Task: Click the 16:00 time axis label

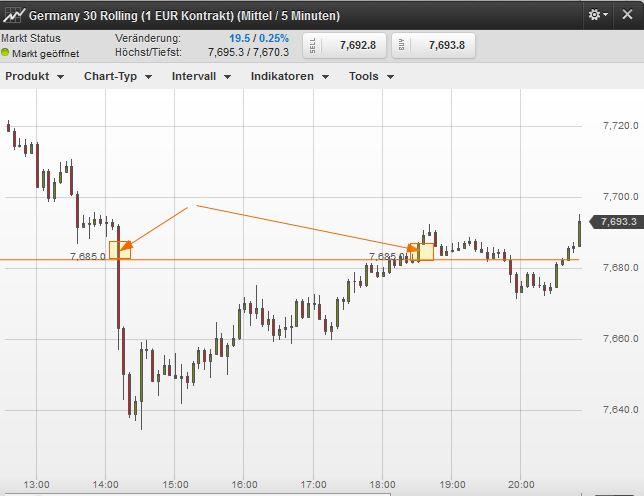Action: (x=244, y=485)
